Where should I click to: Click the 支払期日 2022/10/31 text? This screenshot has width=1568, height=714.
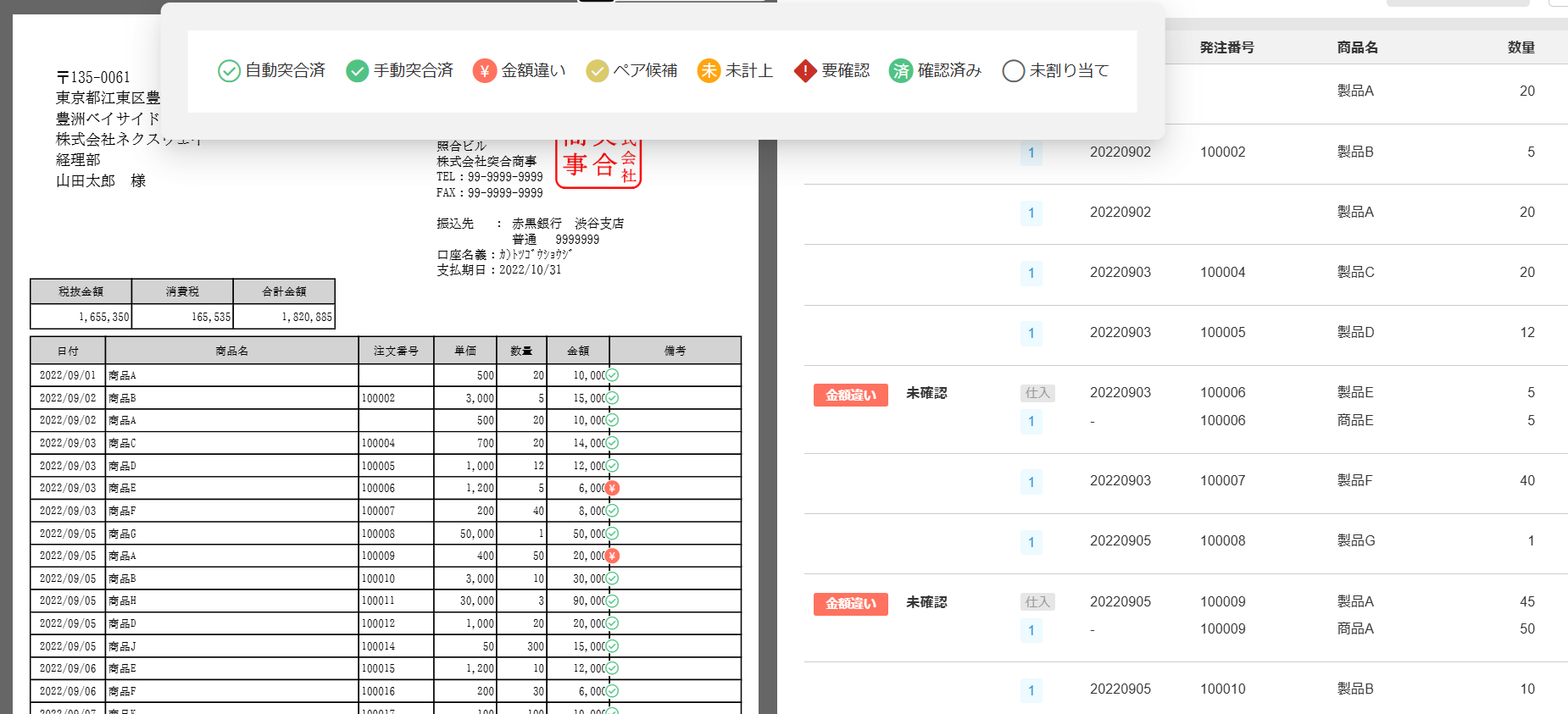click(x=499, y=270)
